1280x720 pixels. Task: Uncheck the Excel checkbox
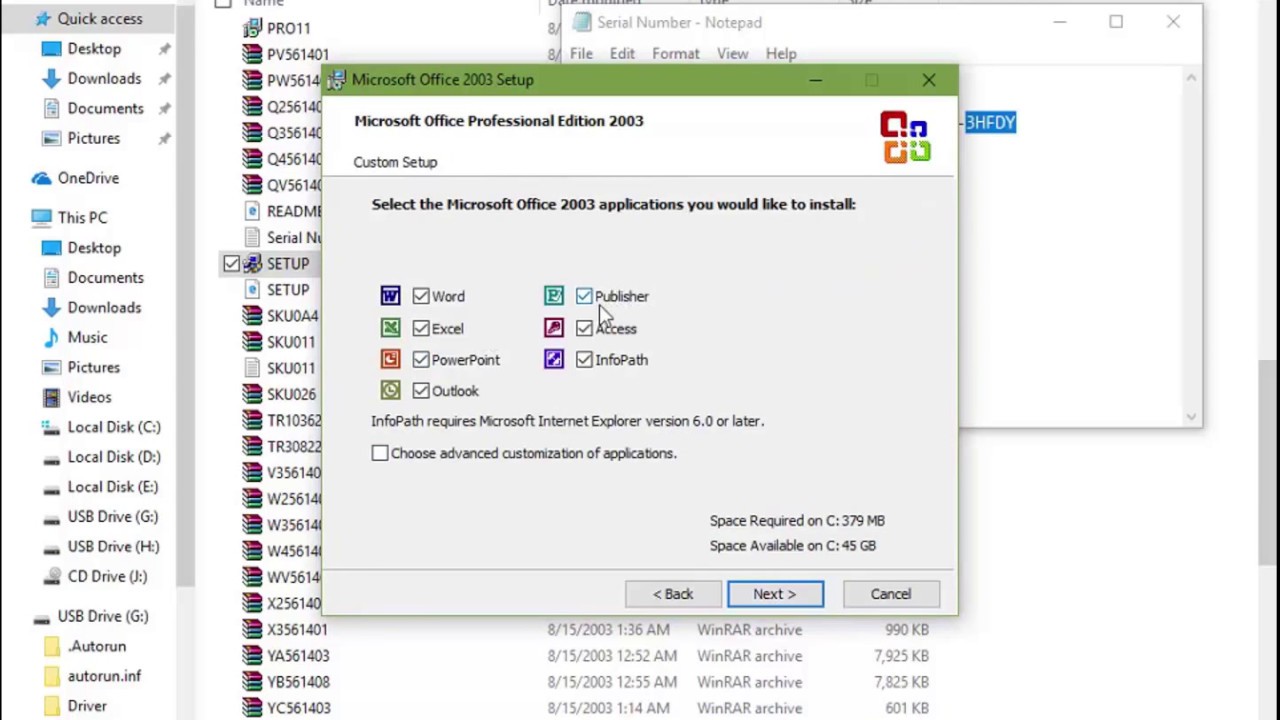[421, 328]
